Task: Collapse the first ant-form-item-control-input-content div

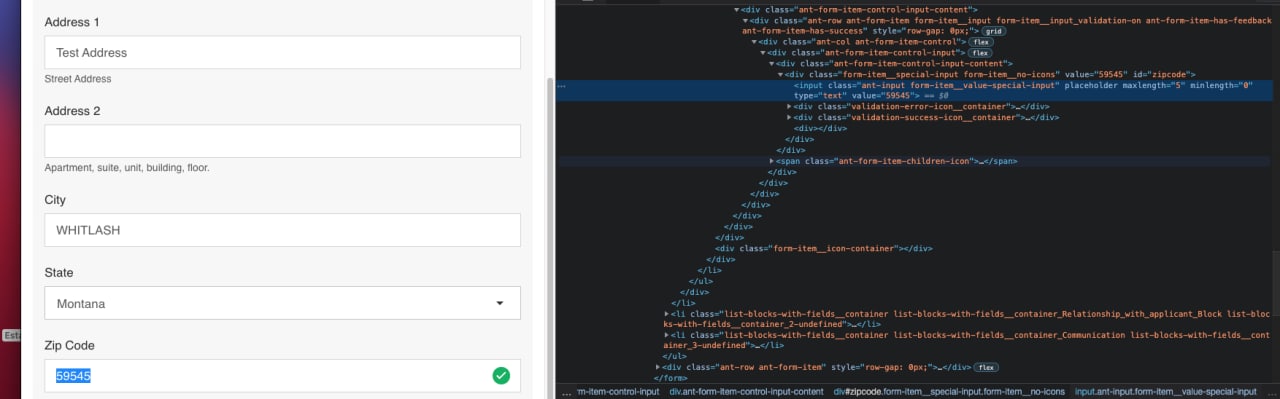Action: point(737,9)
